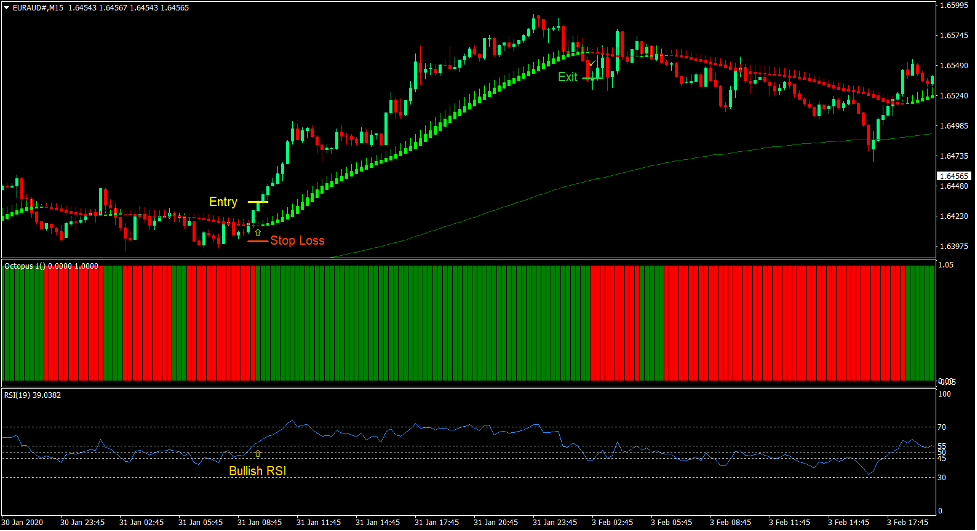The height and width of the screenshot is (531, 977).
Task: Click the yellow up arrow below Entry
Action: (x=258, y=232)
